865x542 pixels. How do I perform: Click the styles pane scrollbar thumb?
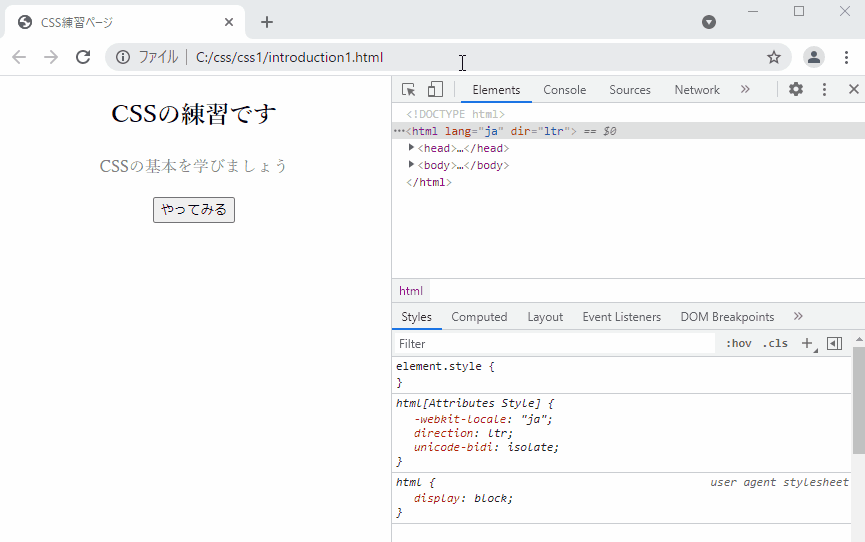tap(858, 400)
